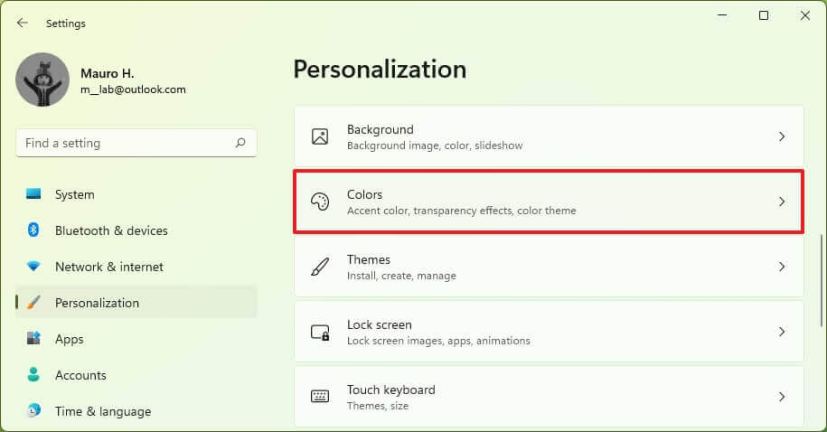Click the back arrow in Settings
The image size is (827, 432).
tap(22, 23)
